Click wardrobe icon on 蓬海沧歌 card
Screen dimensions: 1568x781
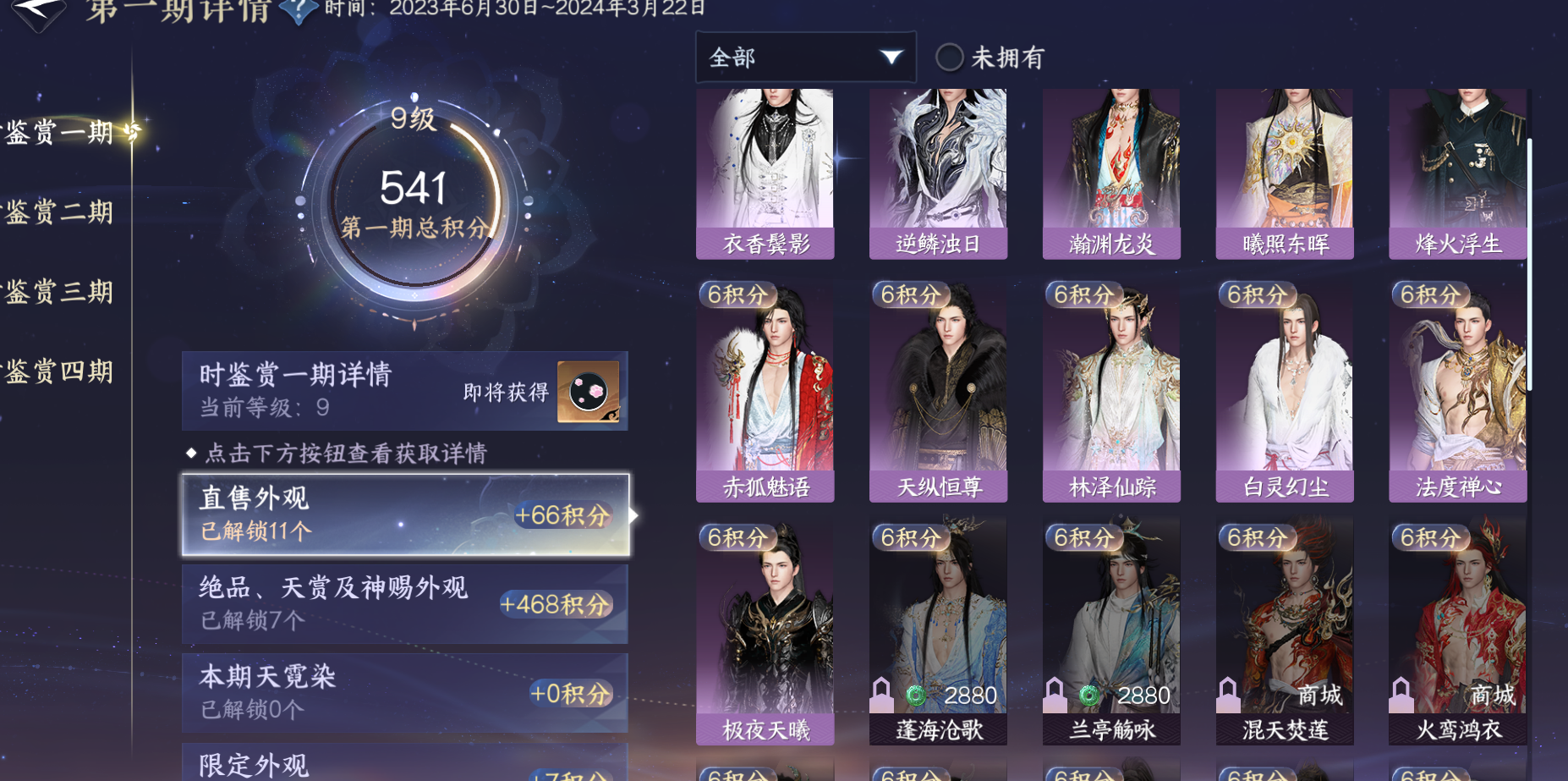(882, 695)
